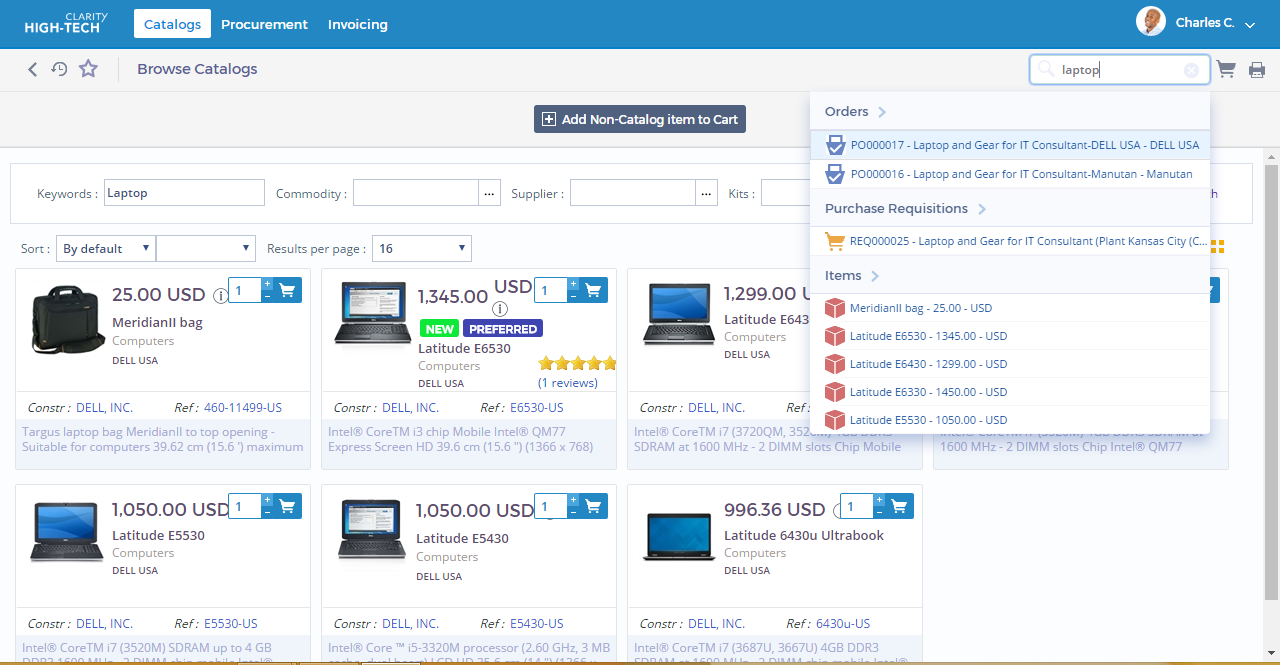Increase quantity for Latitude 6430u Ultrabook
Screen dimensions: 1280x665
click(x=879, y=500)
